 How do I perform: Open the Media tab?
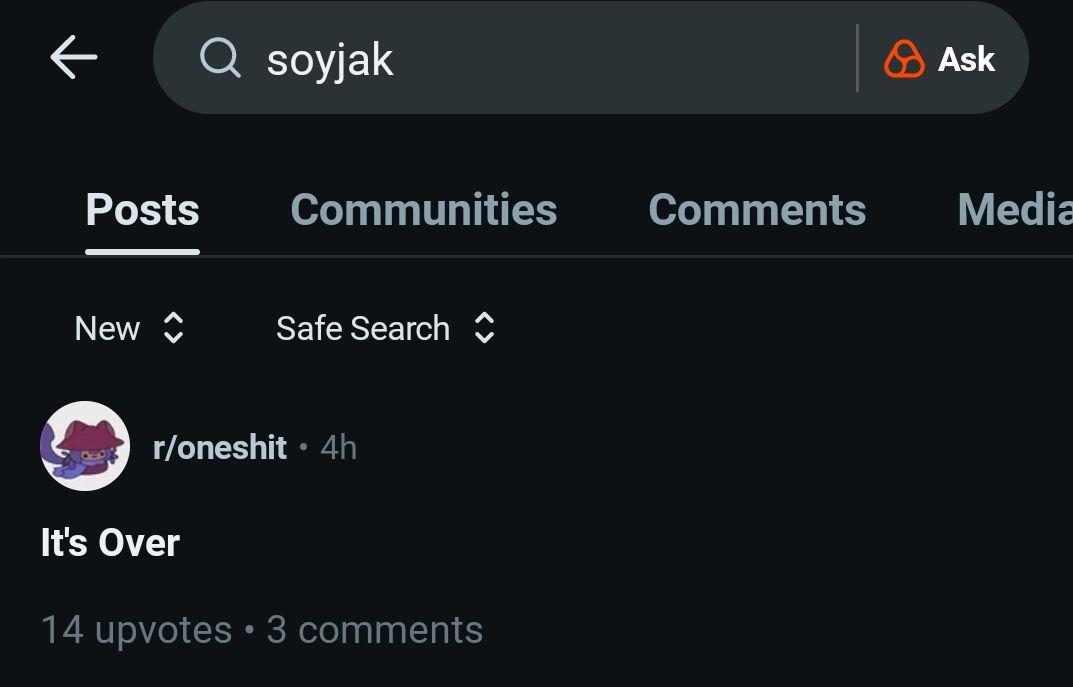click(x=1013, y=210)
